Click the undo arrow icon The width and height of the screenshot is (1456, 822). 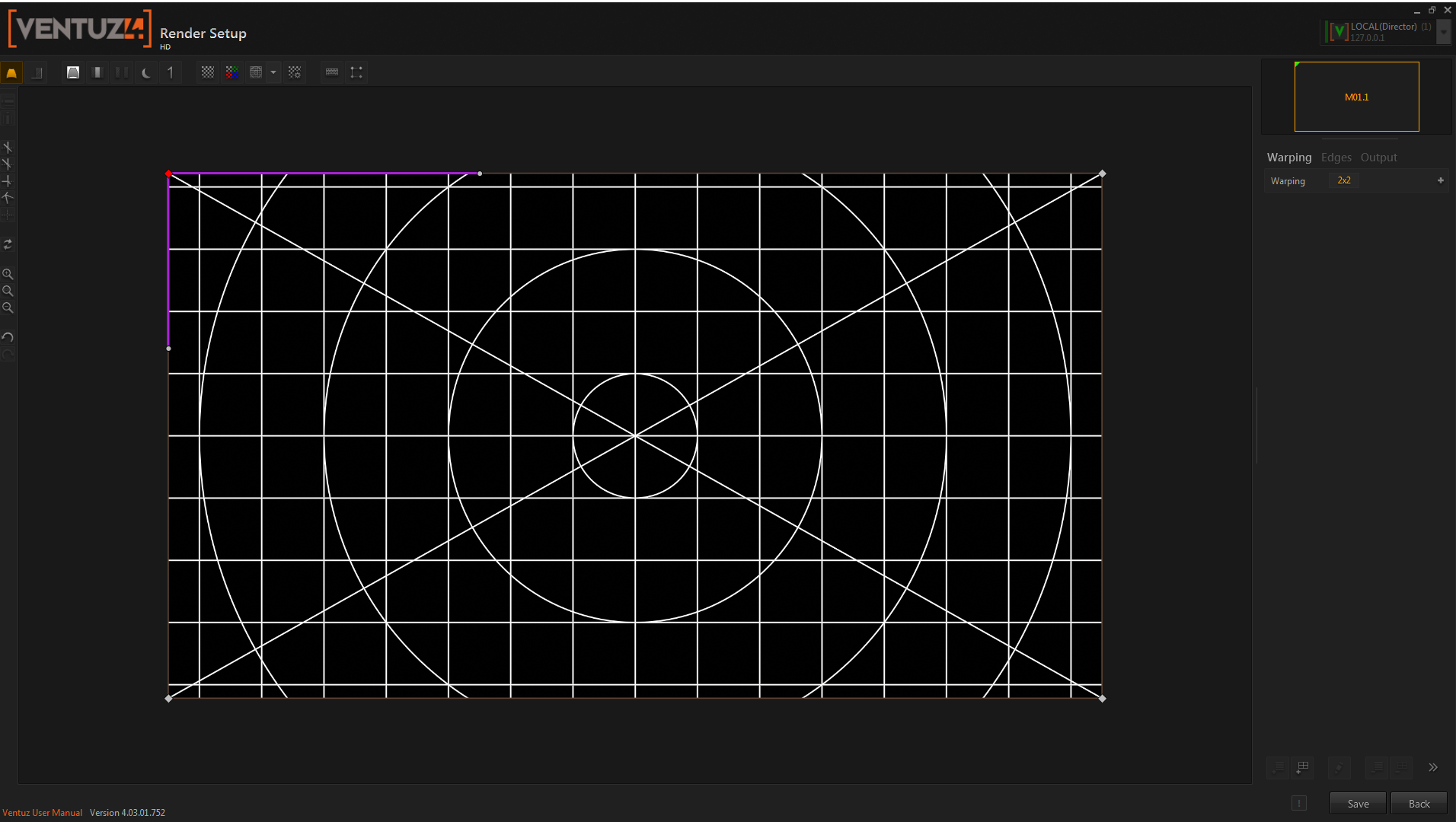click(x=8, y=337)
